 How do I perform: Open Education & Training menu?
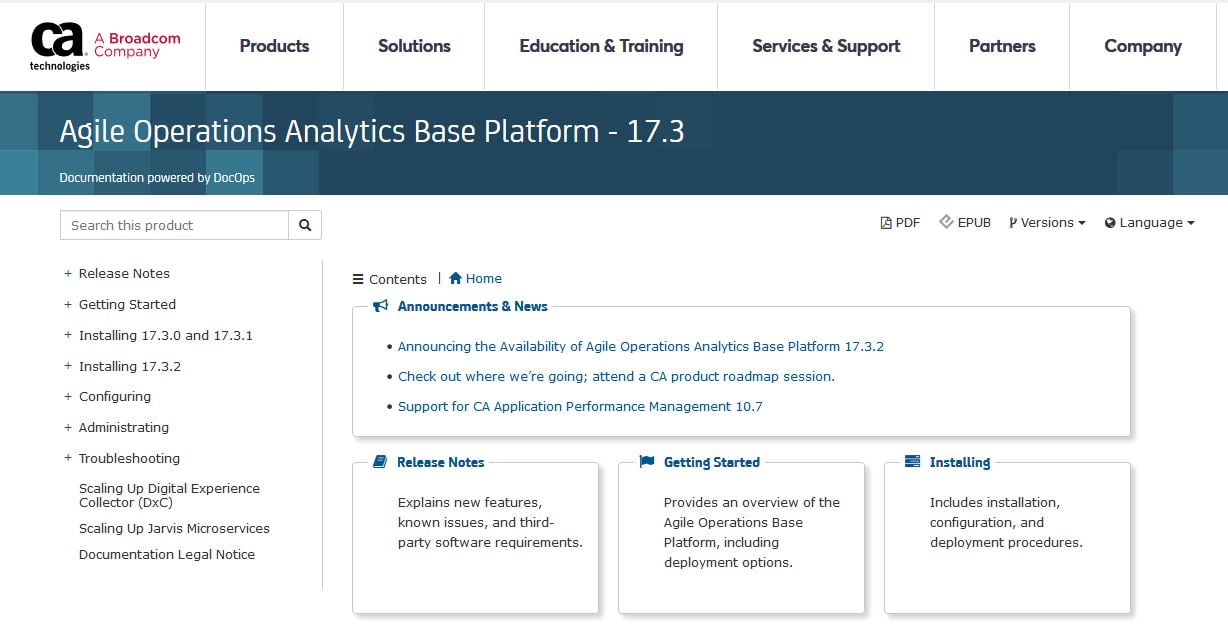(601, 46)
